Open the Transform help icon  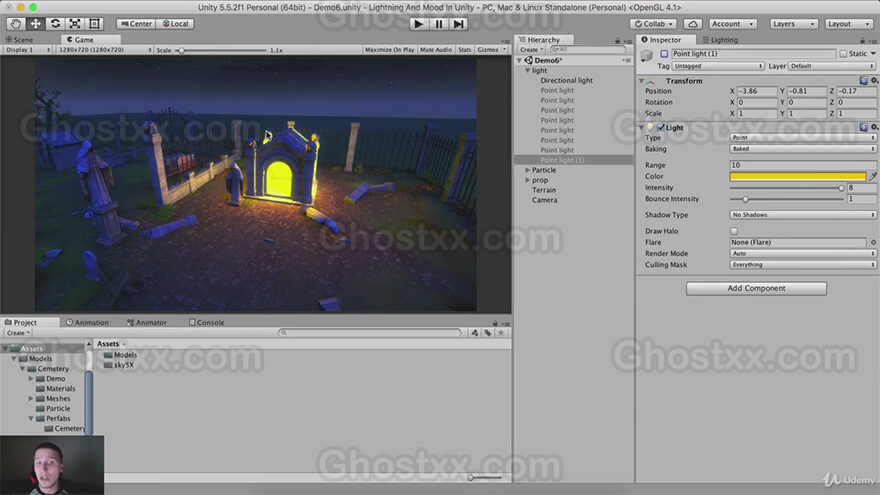[863, 80]
